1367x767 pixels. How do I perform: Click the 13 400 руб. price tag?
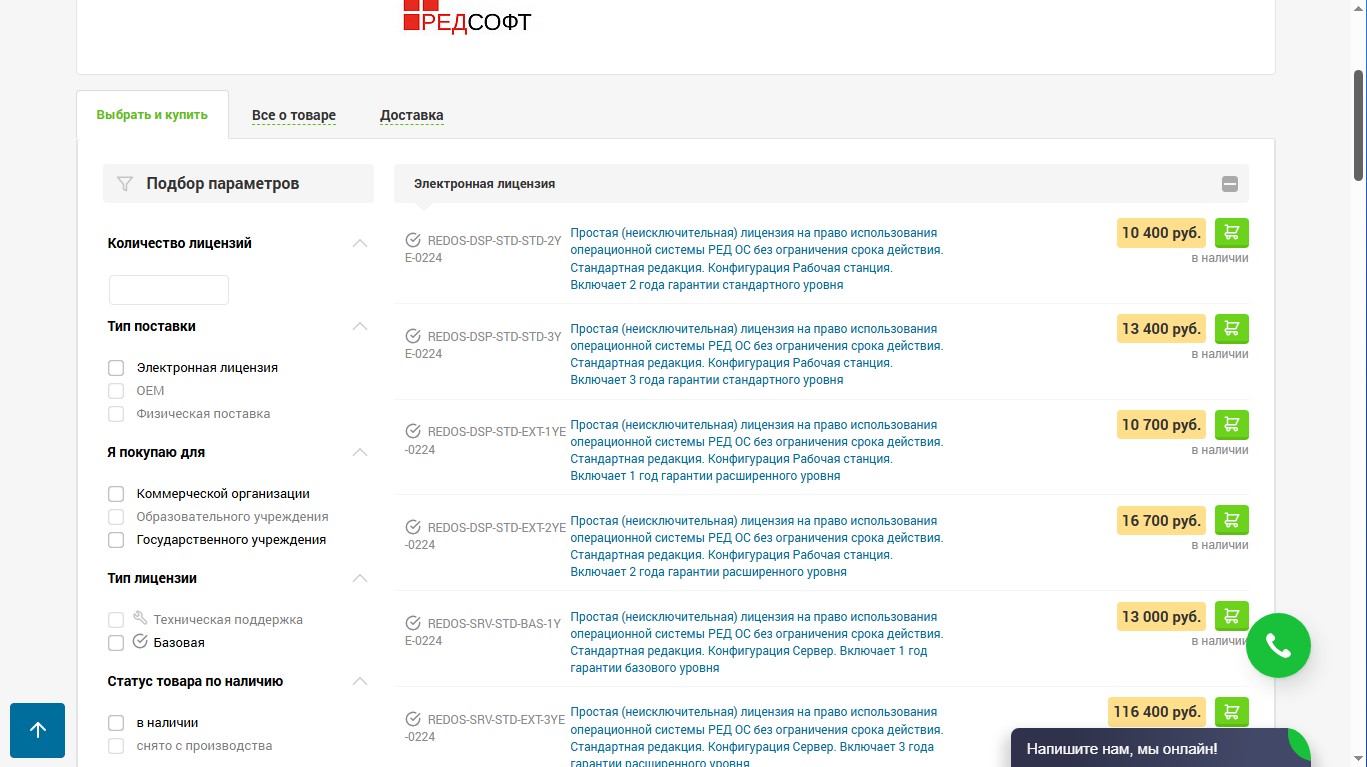[x=1161, y=329]
